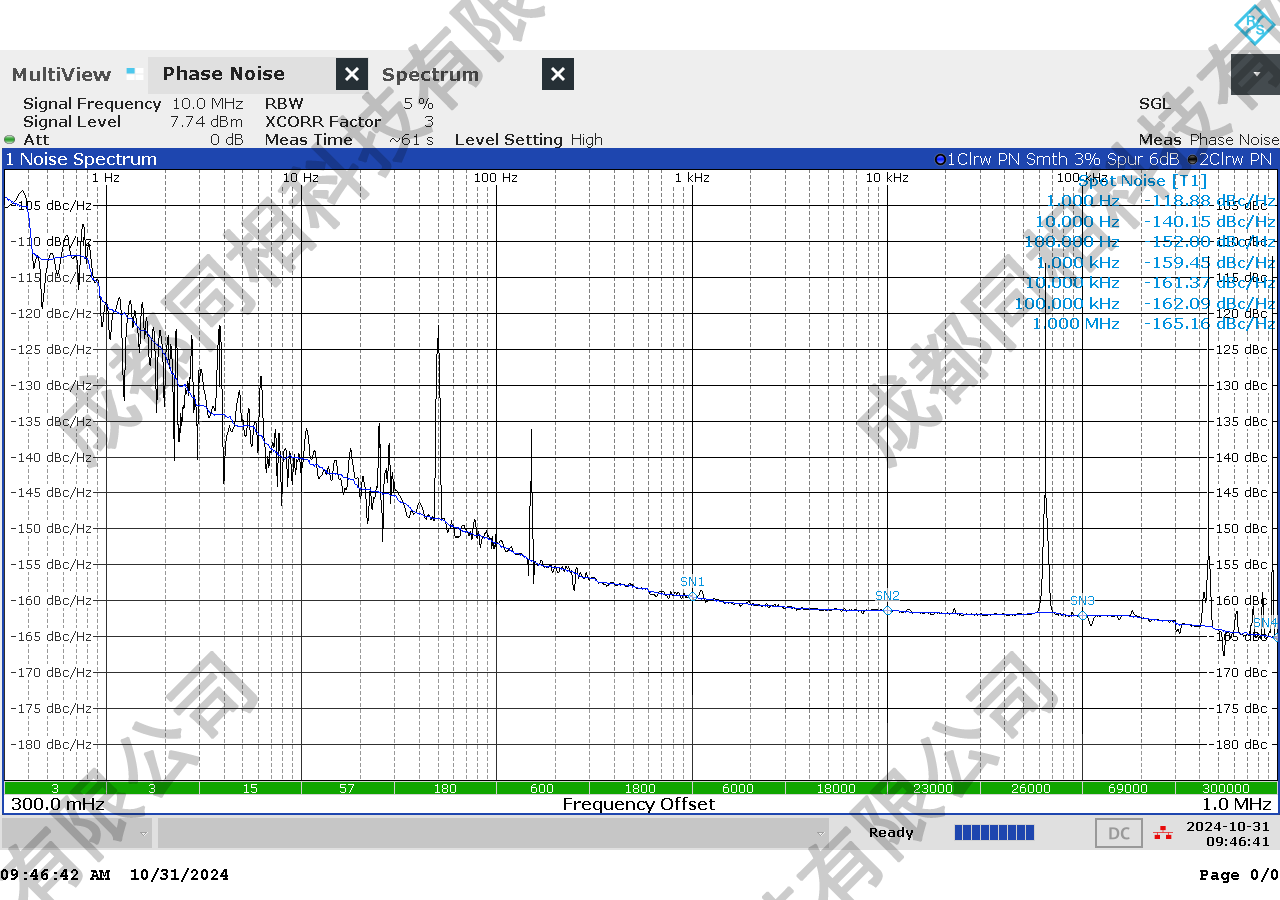Click the red network status icon
1280x900 pixels.
(1162, 832)
